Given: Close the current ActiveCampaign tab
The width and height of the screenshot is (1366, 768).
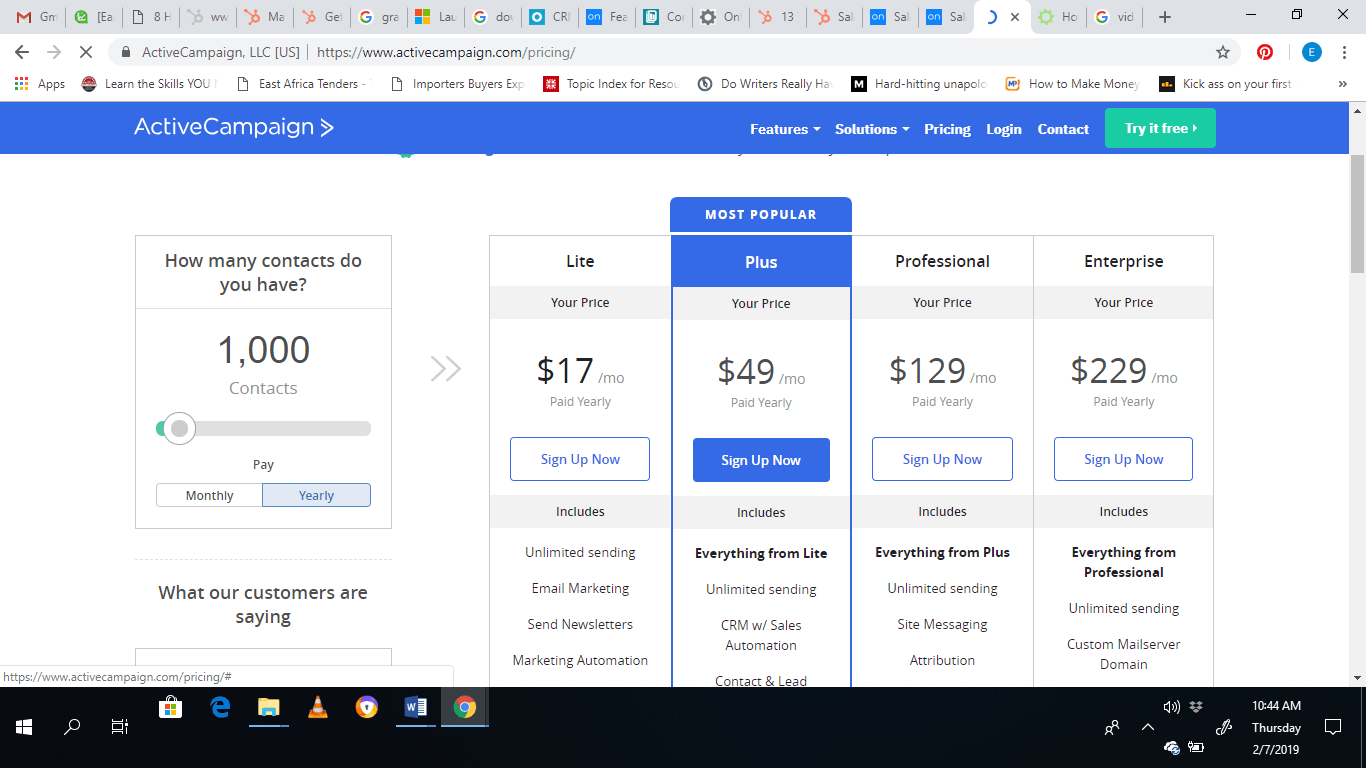Looking at the screenshot, I should [x=1015, y=17].
